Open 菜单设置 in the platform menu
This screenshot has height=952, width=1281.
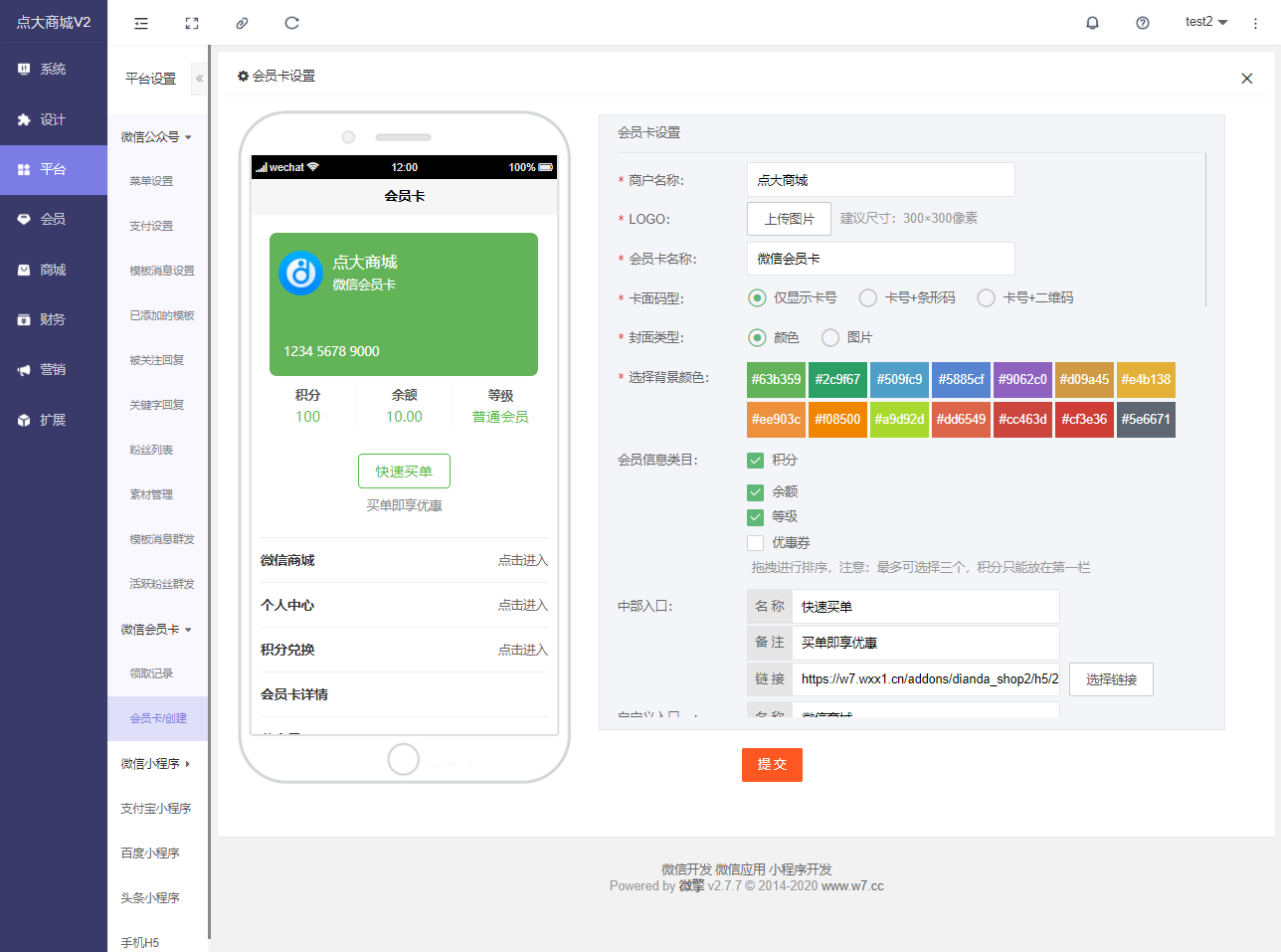151,181
